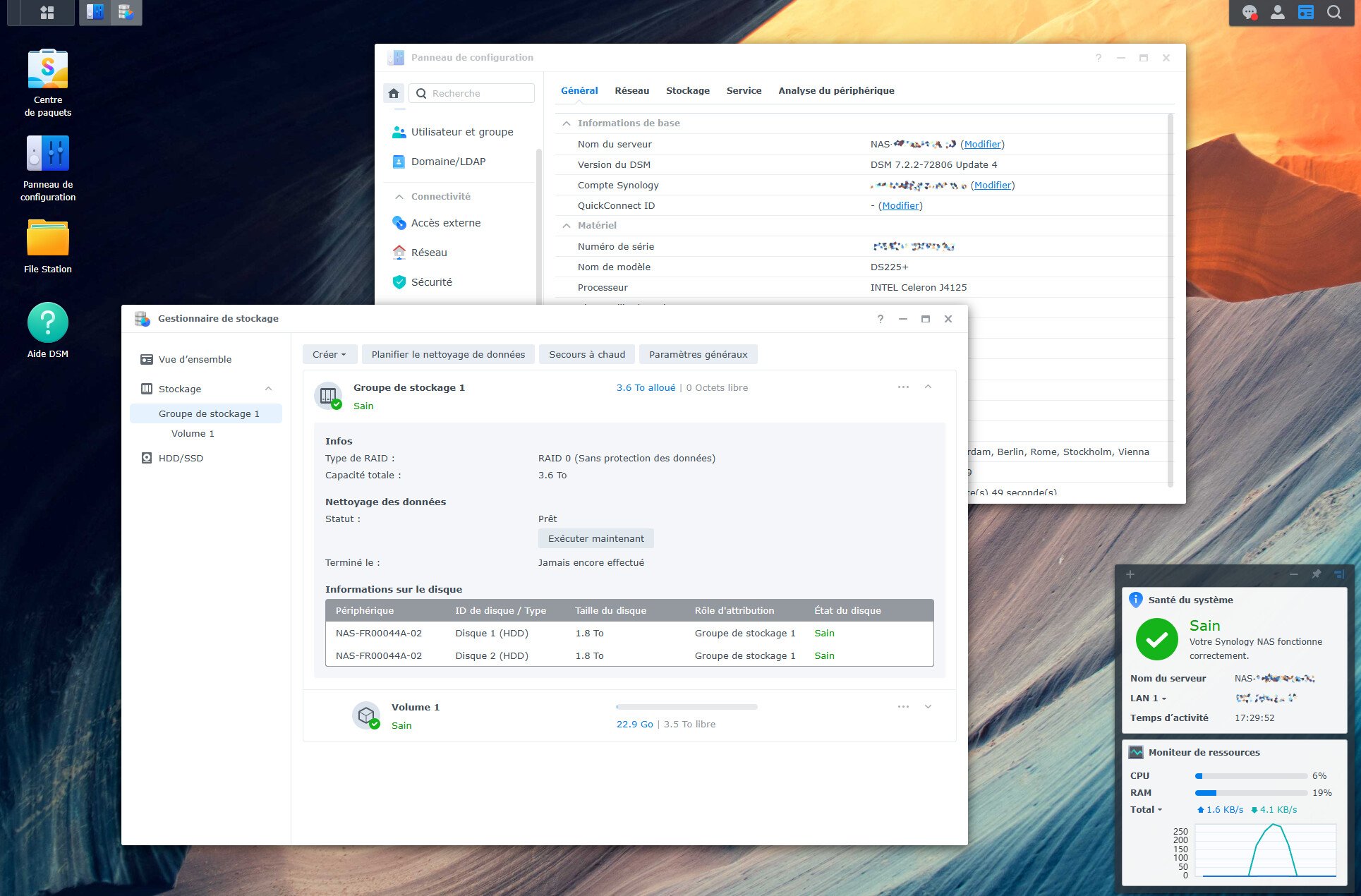Screen dimensions: 1361x896
Task: Select HDD/SSD in Gestionnaire de stockage sidebar
Action: (x=179, y=458)
